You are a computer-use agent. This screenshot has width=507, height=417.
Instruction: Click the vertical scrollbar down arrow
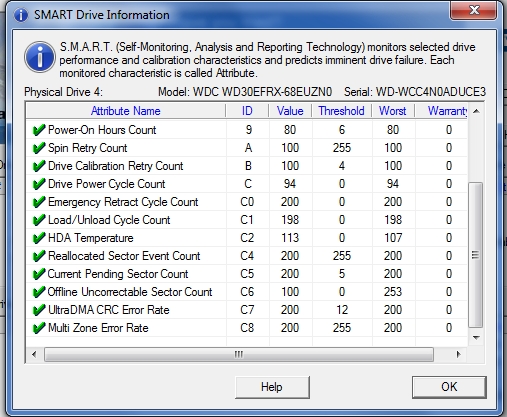[476, 338]
